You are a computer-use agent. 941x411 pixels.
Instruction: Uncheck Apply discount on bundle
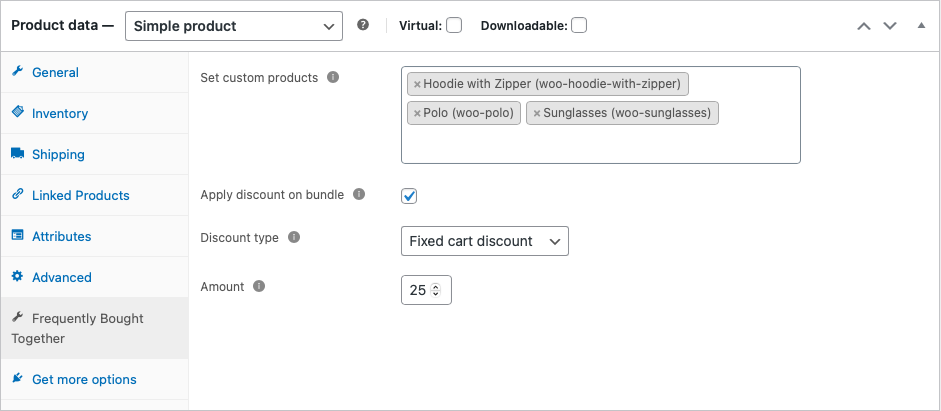pyautogui.click(x=409, y=196)
